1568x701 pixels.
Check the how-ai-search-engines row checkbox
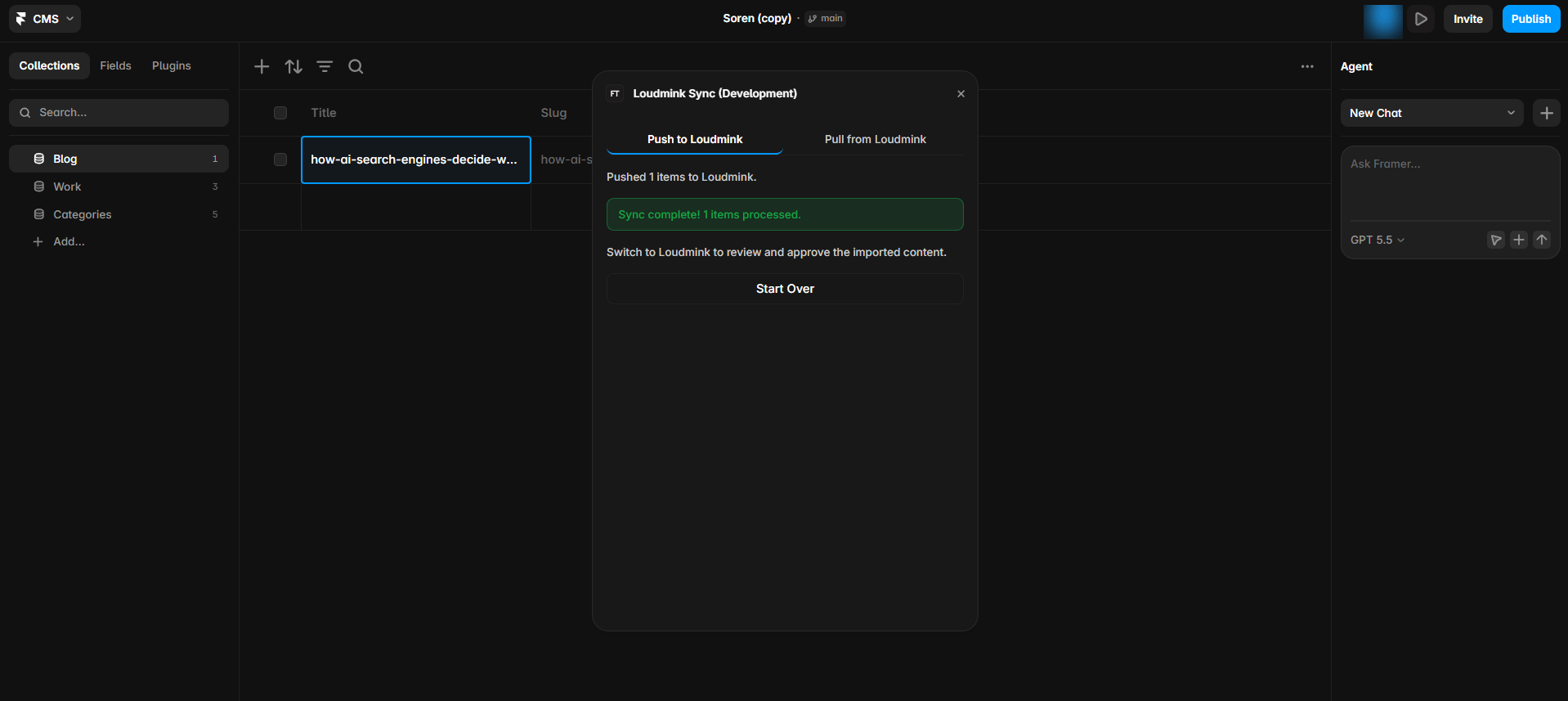[x=280, y=160]
